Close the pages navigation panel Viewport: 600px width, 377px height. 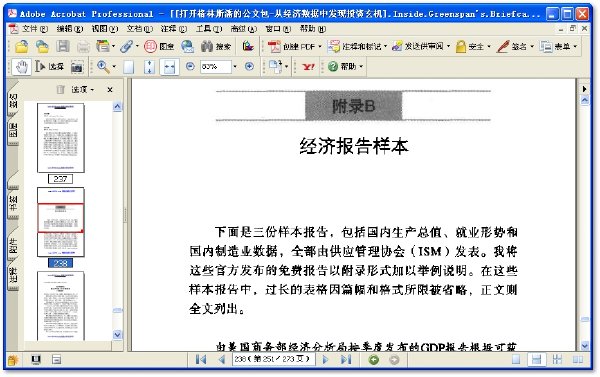[x=110, y=90]
